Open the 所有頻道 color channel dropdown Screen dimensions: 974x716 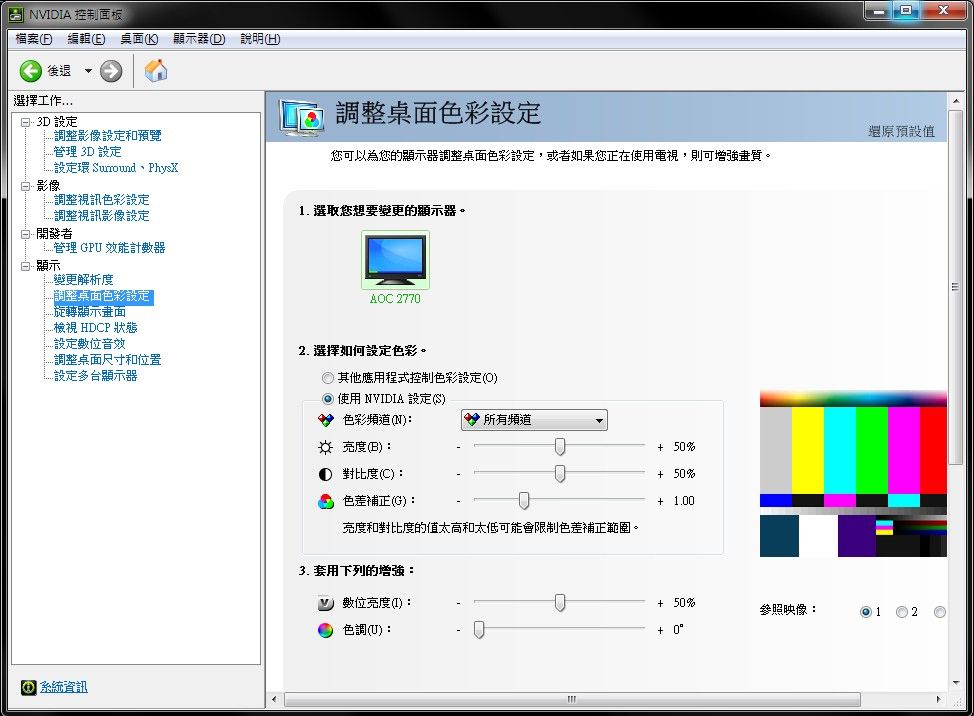tap(534, 421)
